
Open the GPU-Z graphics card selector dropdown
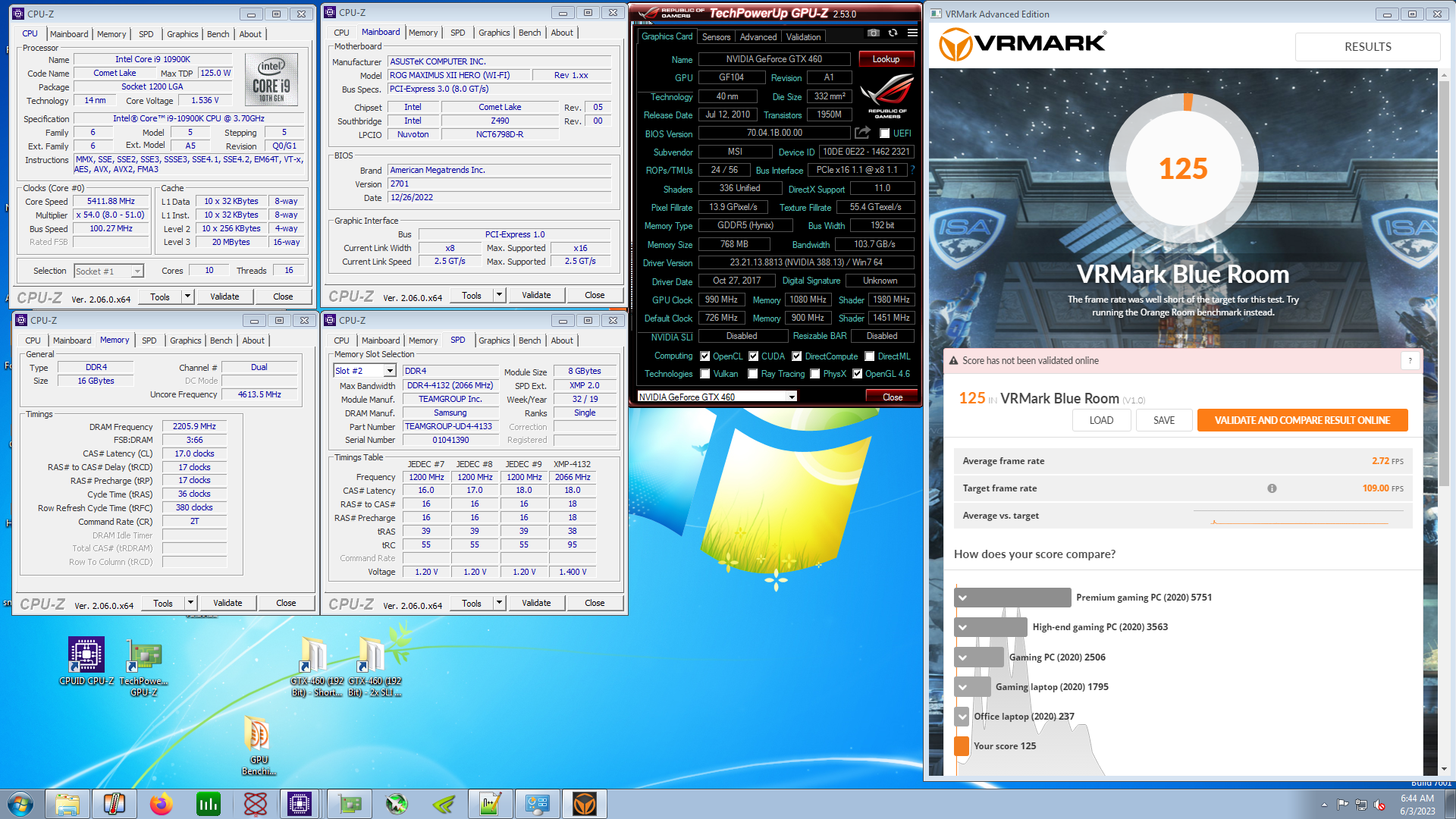pos(717,397)
